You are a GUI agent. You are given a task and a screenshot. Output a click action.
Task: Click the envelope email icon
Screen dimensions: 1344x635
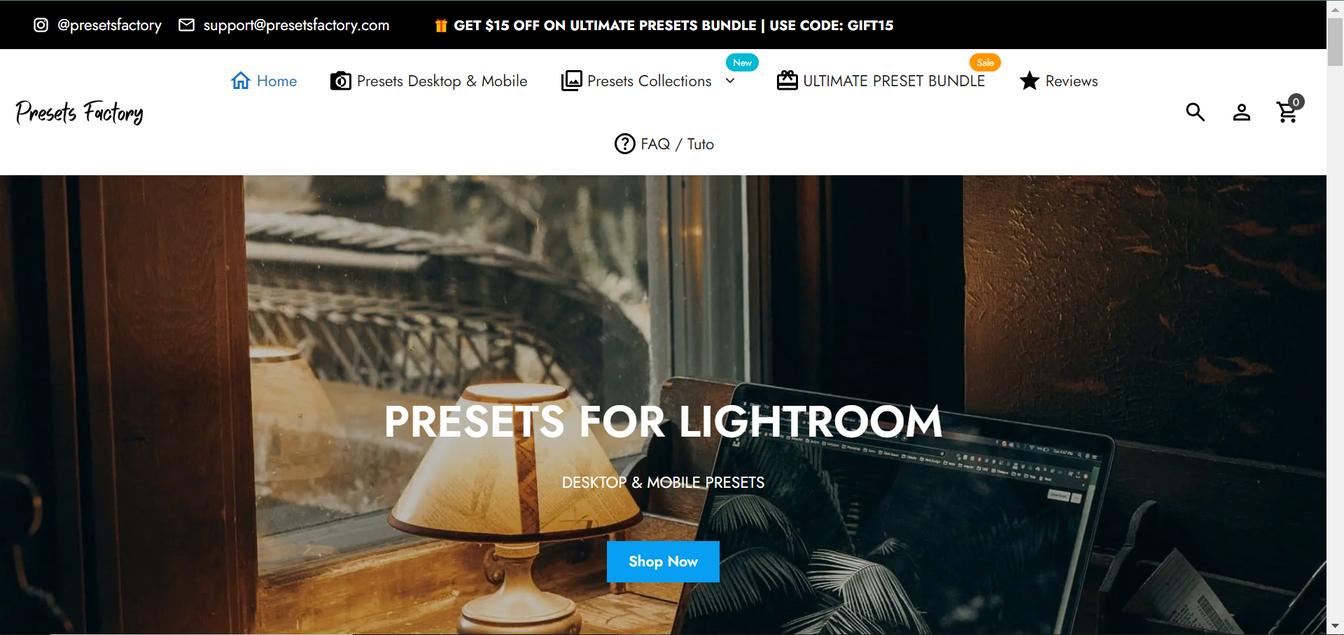pyautogui.click(x=186, y=25)
